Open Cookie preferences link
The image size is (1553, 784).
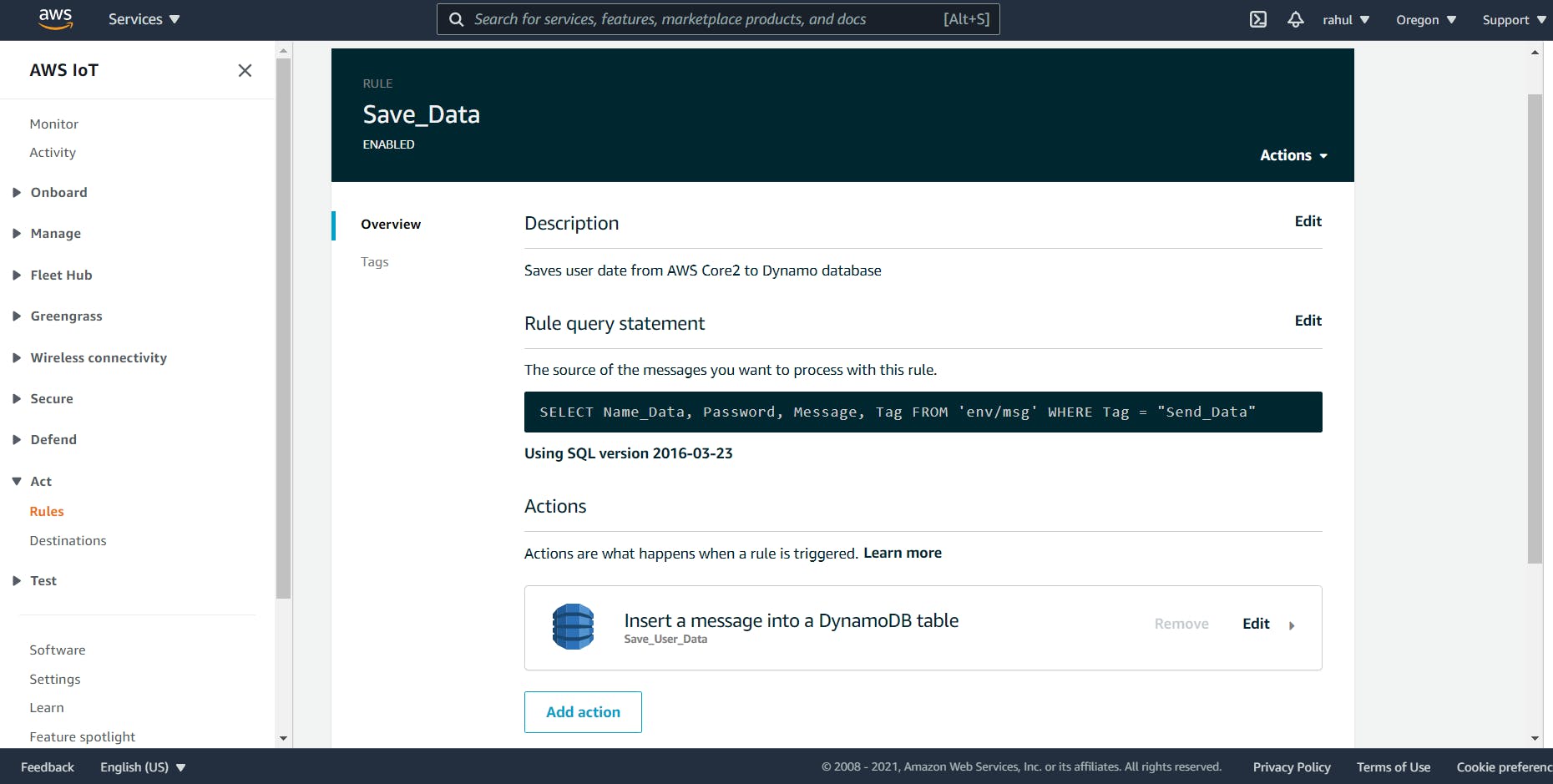(1505, 766)
